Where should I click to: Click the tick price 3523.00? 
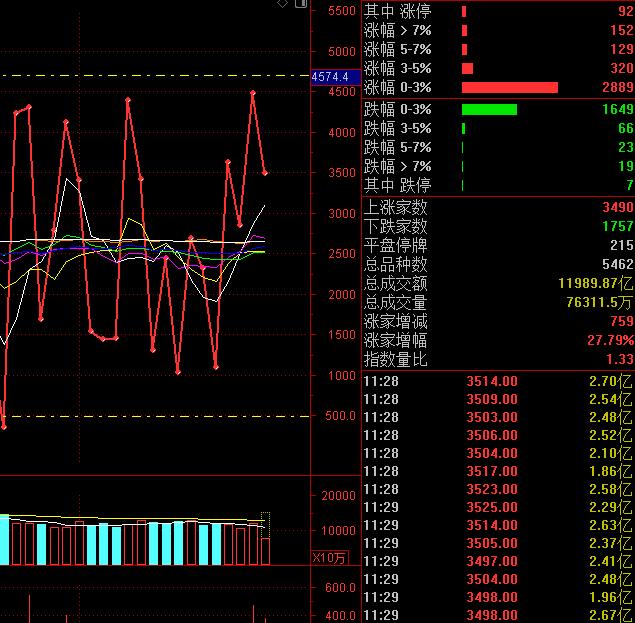pyautogui.click(x=492, y=489)
